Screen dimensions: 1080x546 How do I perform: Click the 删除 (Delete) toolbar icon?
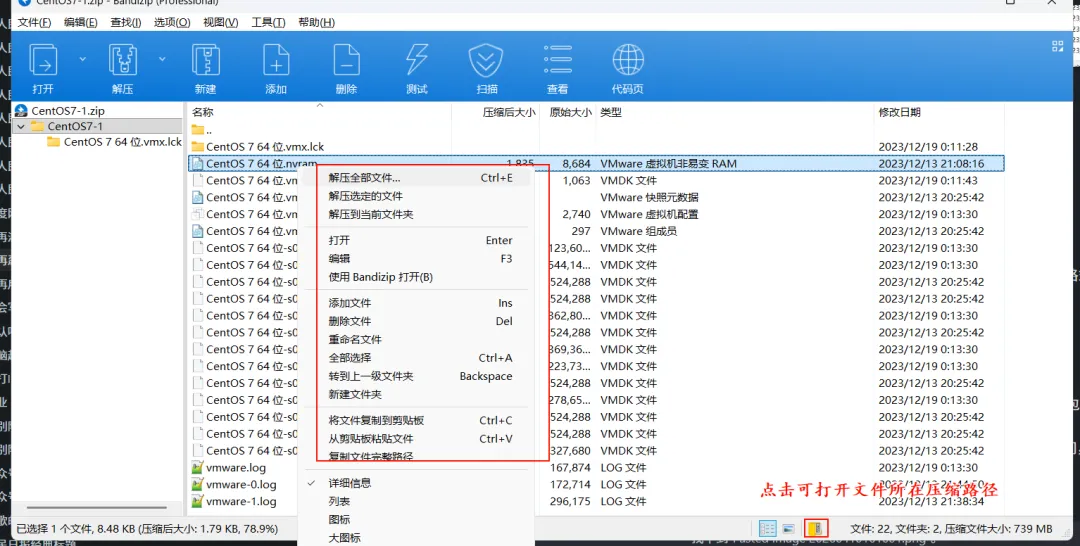346,60
